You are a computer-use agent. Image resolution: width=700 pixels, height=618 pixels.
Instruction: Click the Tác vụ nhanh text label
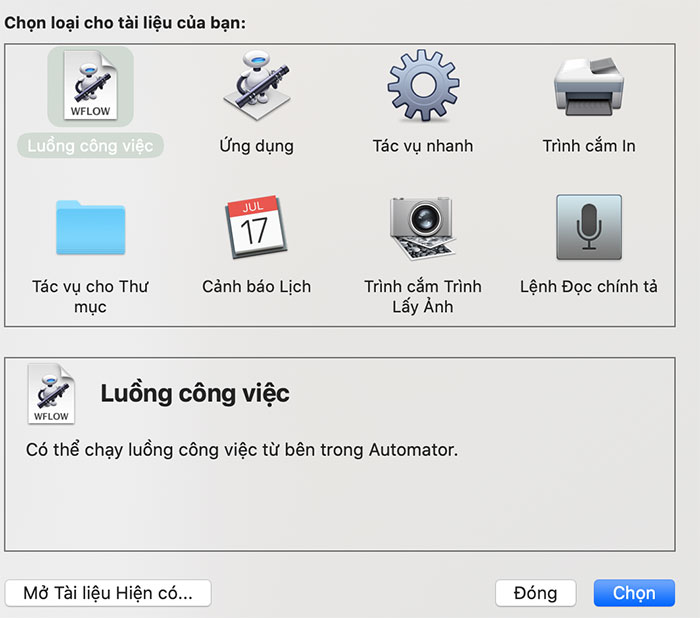pos(423,146)
